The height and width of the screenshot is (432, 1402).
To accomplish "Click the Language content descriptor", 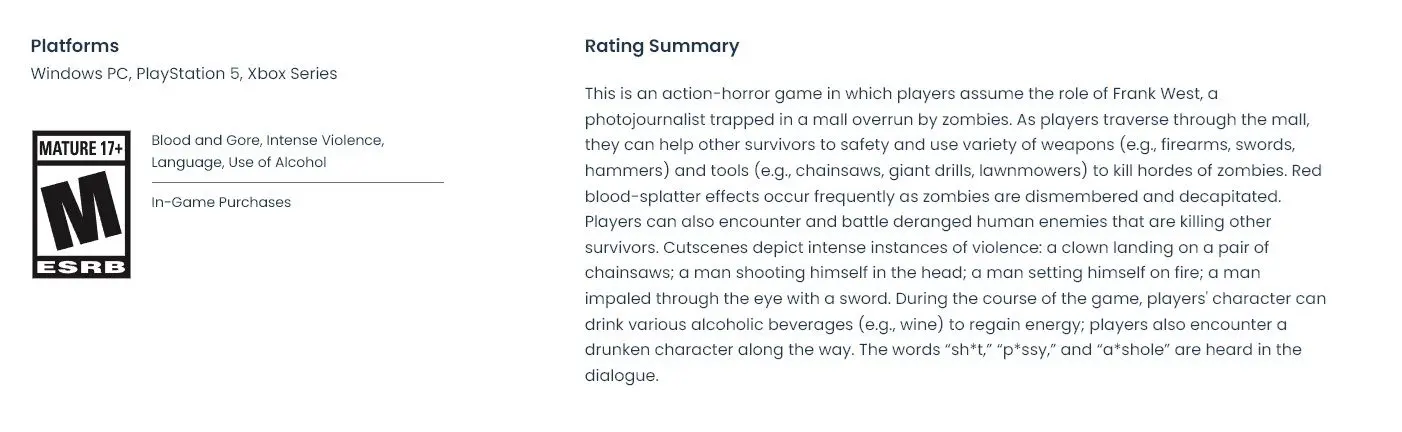I will pyautogui.click(x=183, y=162).
